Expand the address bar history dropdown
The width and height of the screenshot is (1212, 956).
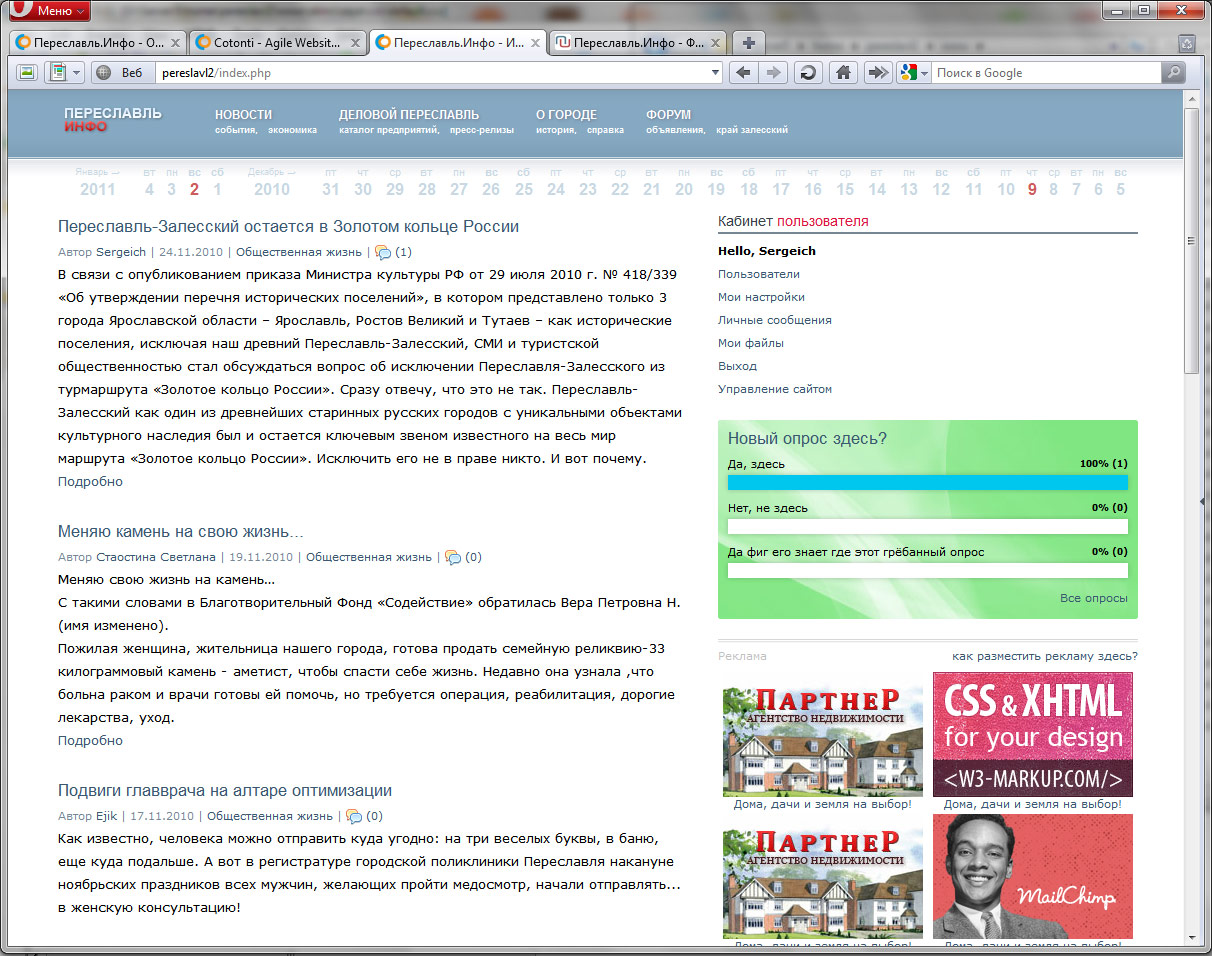click(714, 73)
